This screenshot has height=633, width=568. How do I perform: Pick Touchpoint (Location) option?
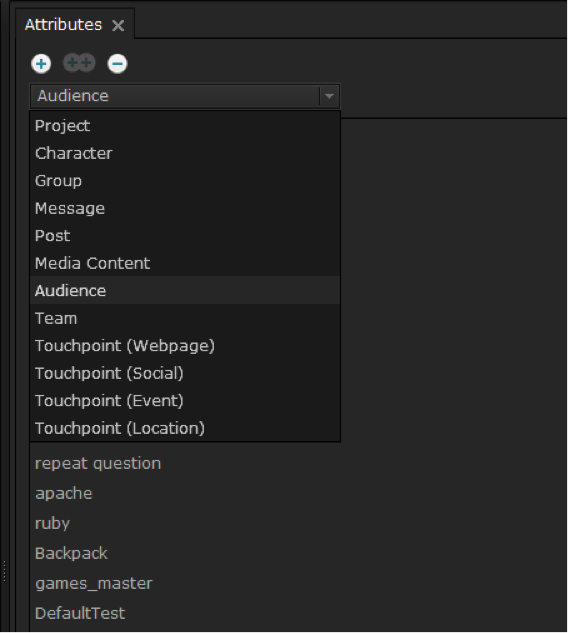click(x=185, y=428)
